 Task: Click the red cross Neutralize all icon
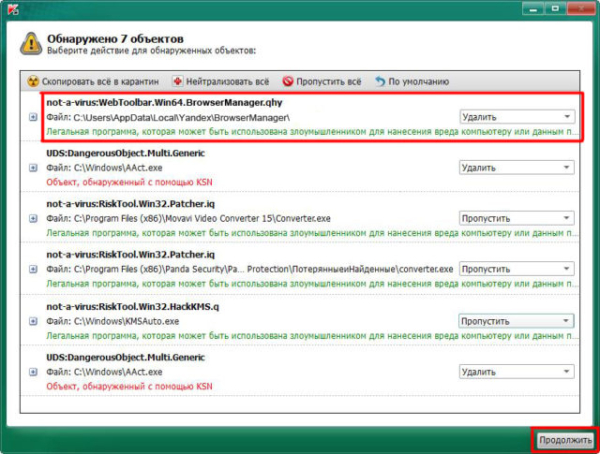click(x=178, y=81)
